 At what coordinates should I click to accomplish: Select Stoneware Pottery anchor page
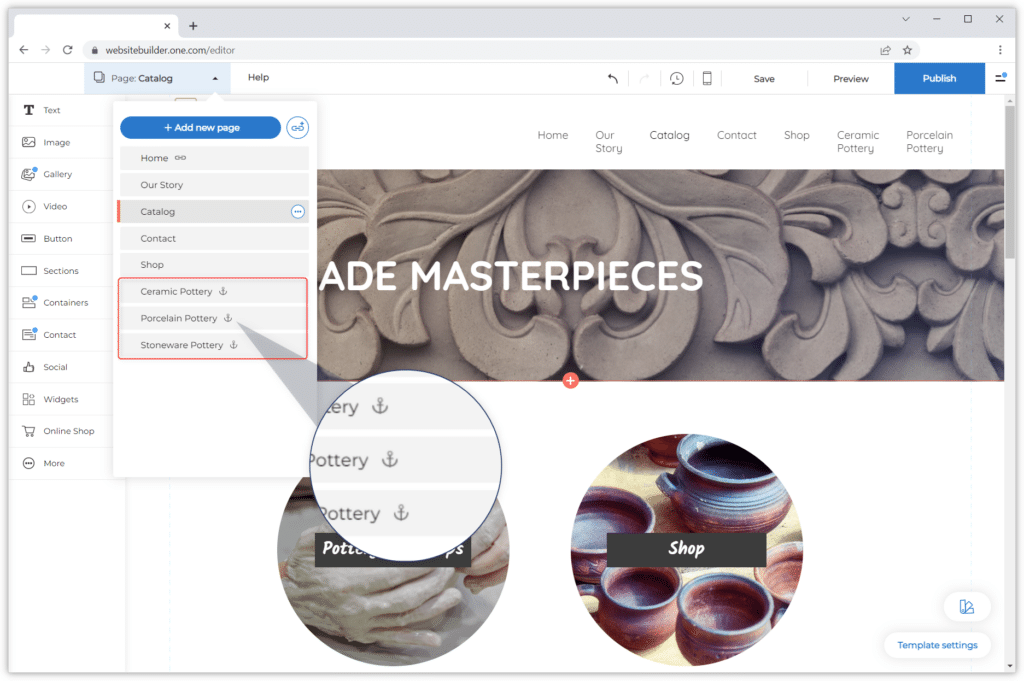click(x=182, y=345)
